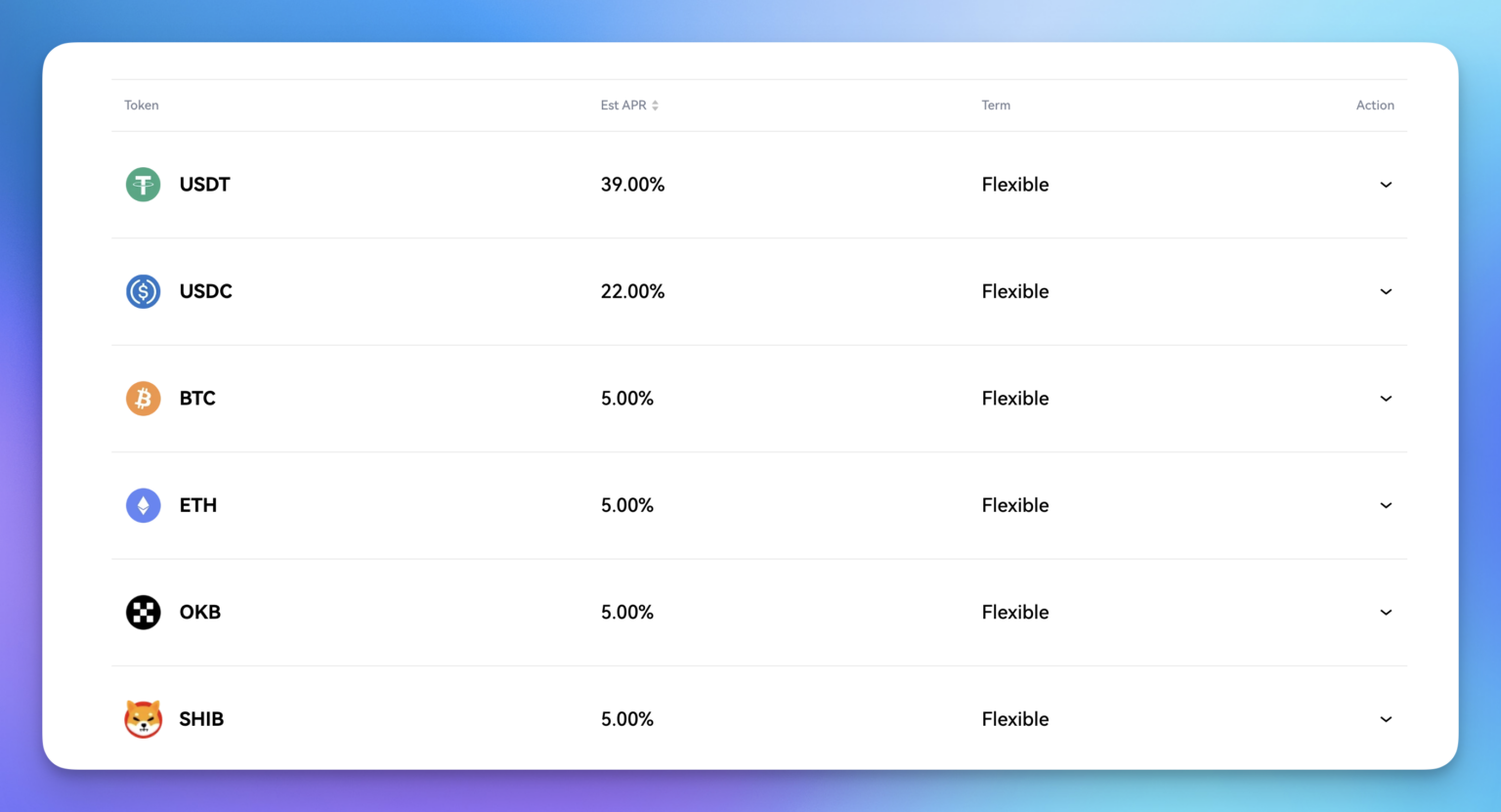Click the Ethereum ETH token icon

(143, 505)
